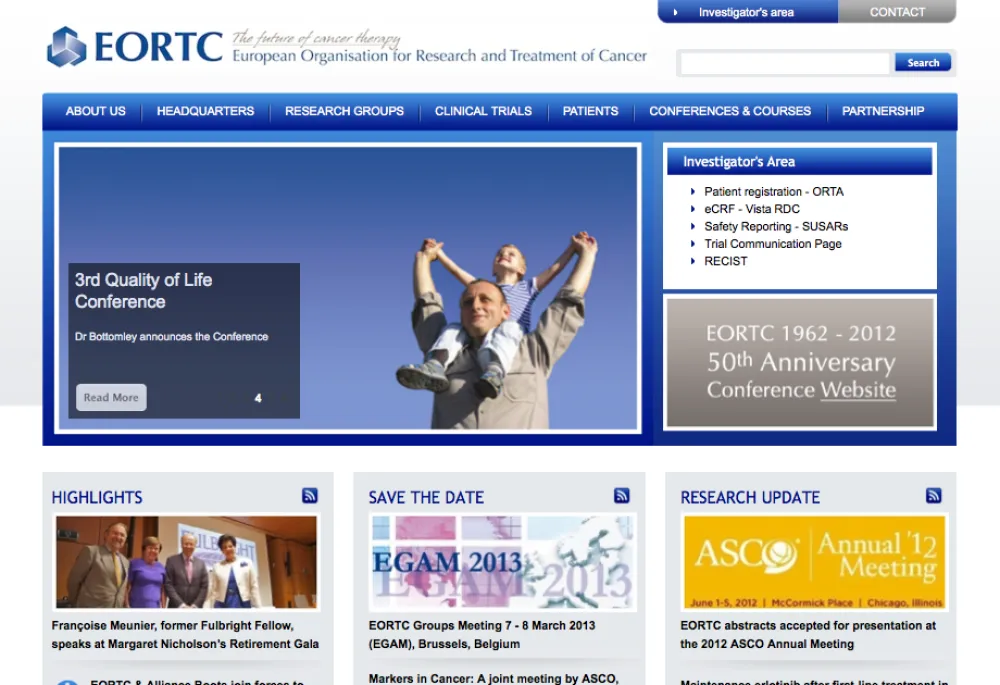Click the arrow bullet beside Patient registration - ORTA

pos(693,191)
